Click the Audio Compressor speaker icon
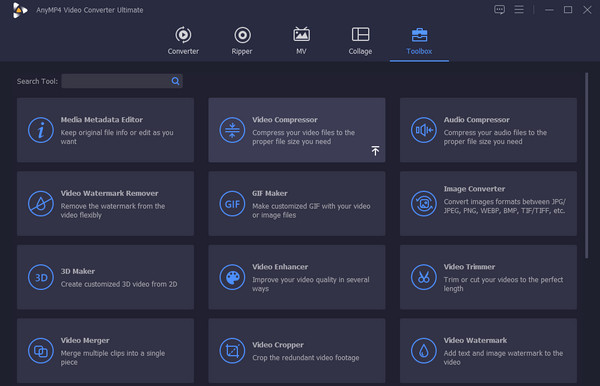The image size is (600, 386). coord(424,130)
